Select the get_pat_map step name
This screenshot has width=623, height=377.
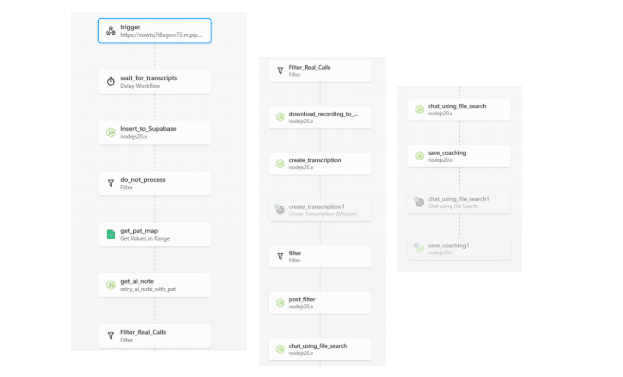[139, 230]
